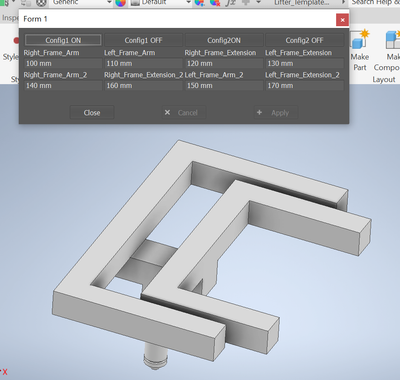Click the Search Help field
The image size is (400, 380).
(376, 3)
